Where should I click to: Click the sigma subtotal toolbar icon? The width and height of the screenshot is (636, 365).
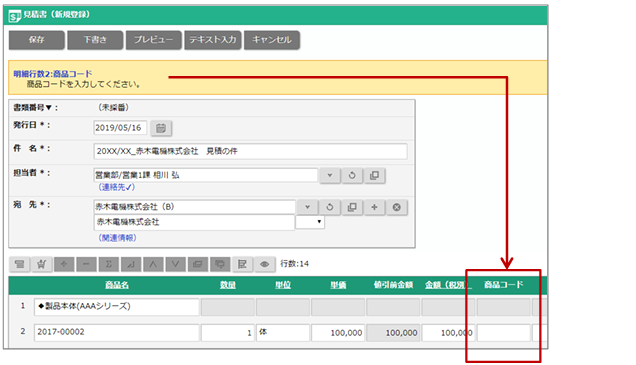click(x=108, y=264)
